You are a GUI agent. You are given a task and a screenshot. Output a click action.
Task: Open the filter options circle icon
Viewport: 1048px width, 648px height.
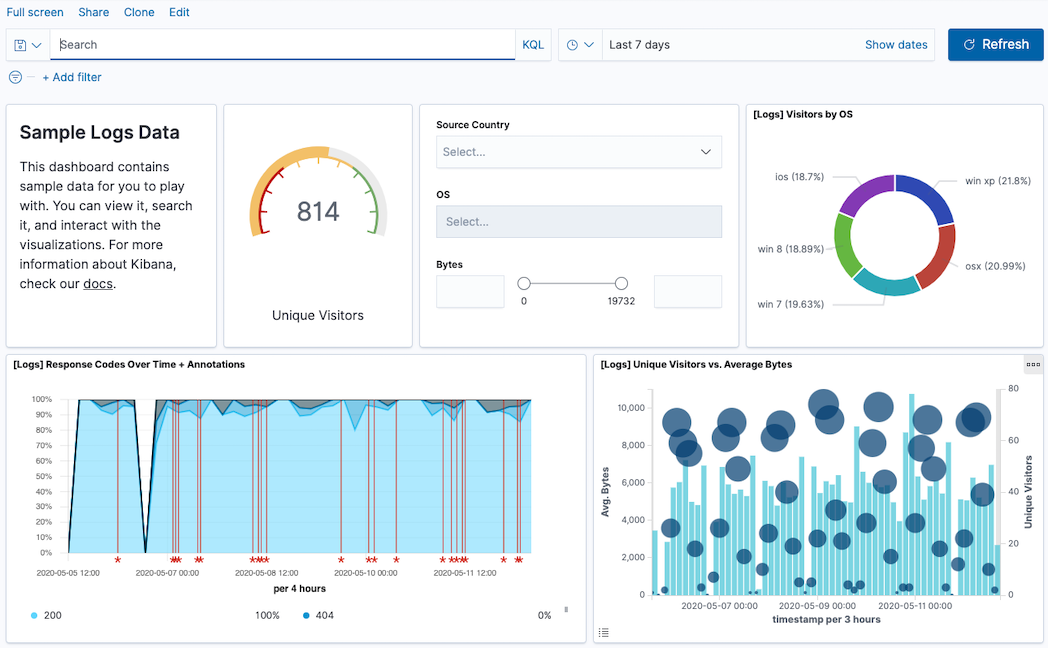click(x=15, y=77)
